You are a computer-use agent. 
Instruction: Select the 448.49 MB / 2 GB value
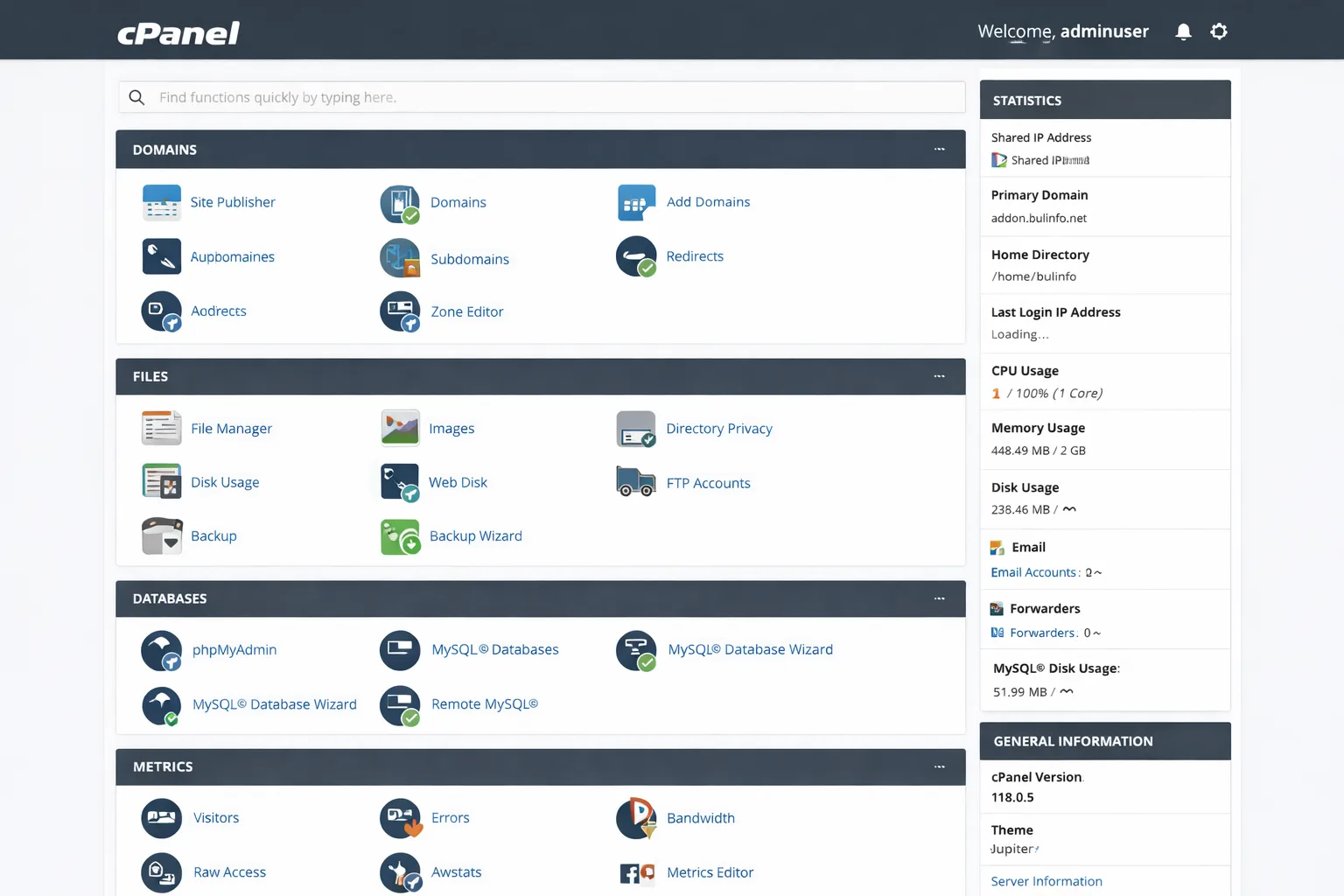(x=1038, y=451)
